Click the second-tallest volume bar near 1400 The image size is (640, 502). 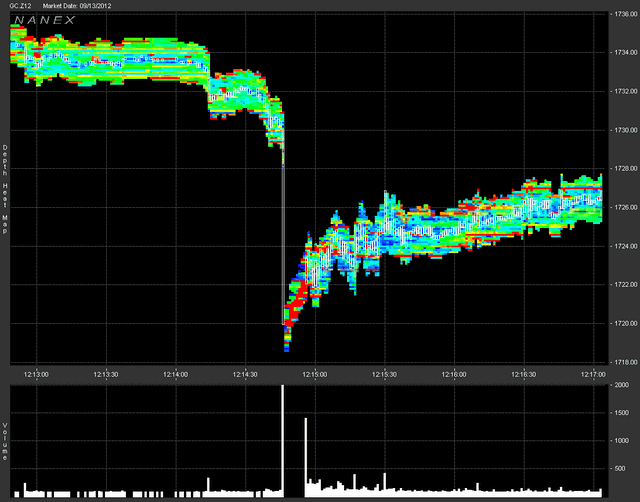pyautogui.click(x=306, y=457)
